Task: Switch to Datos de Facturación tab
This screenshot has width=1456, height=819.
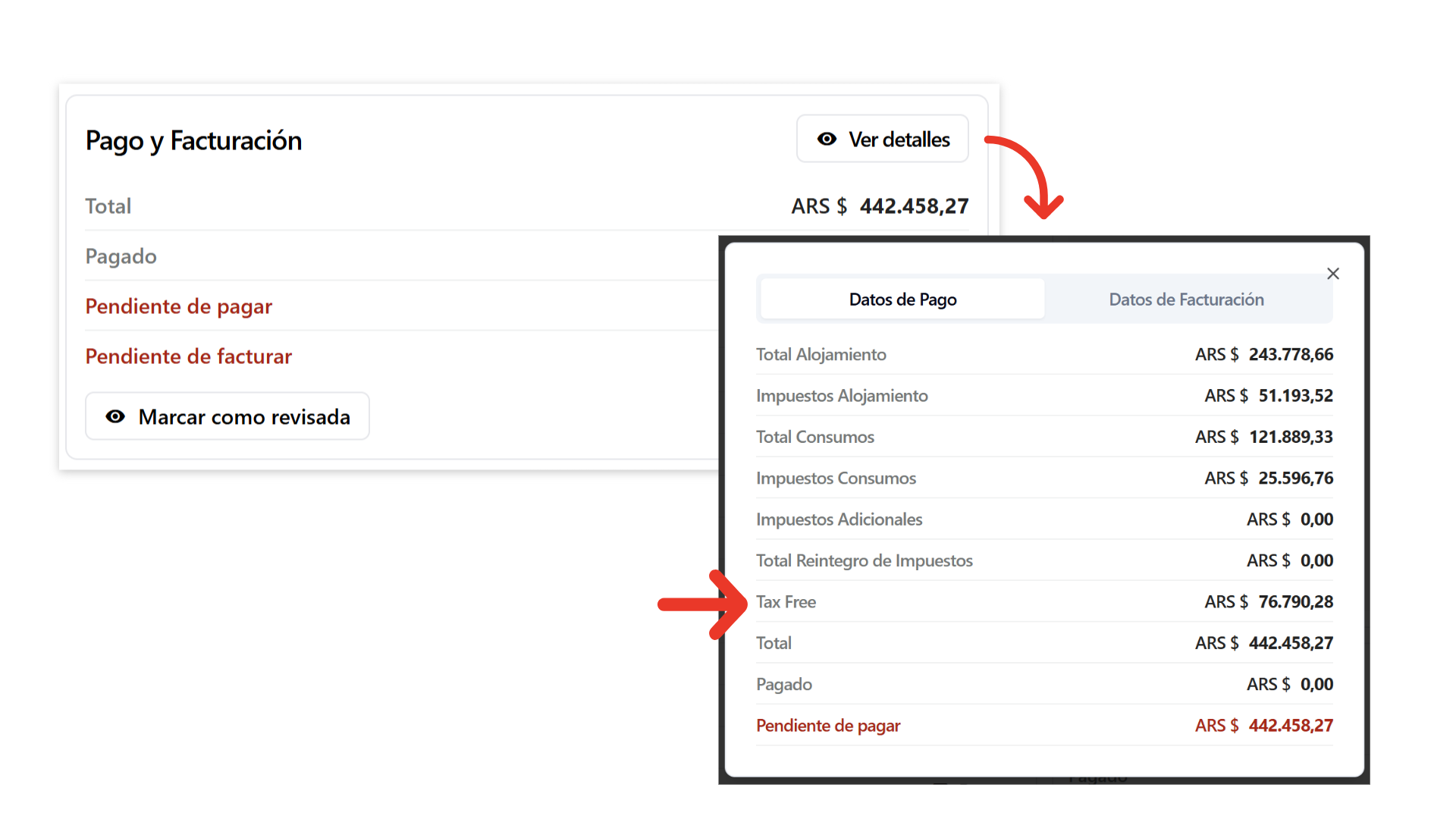Action: coord(1186,300)
